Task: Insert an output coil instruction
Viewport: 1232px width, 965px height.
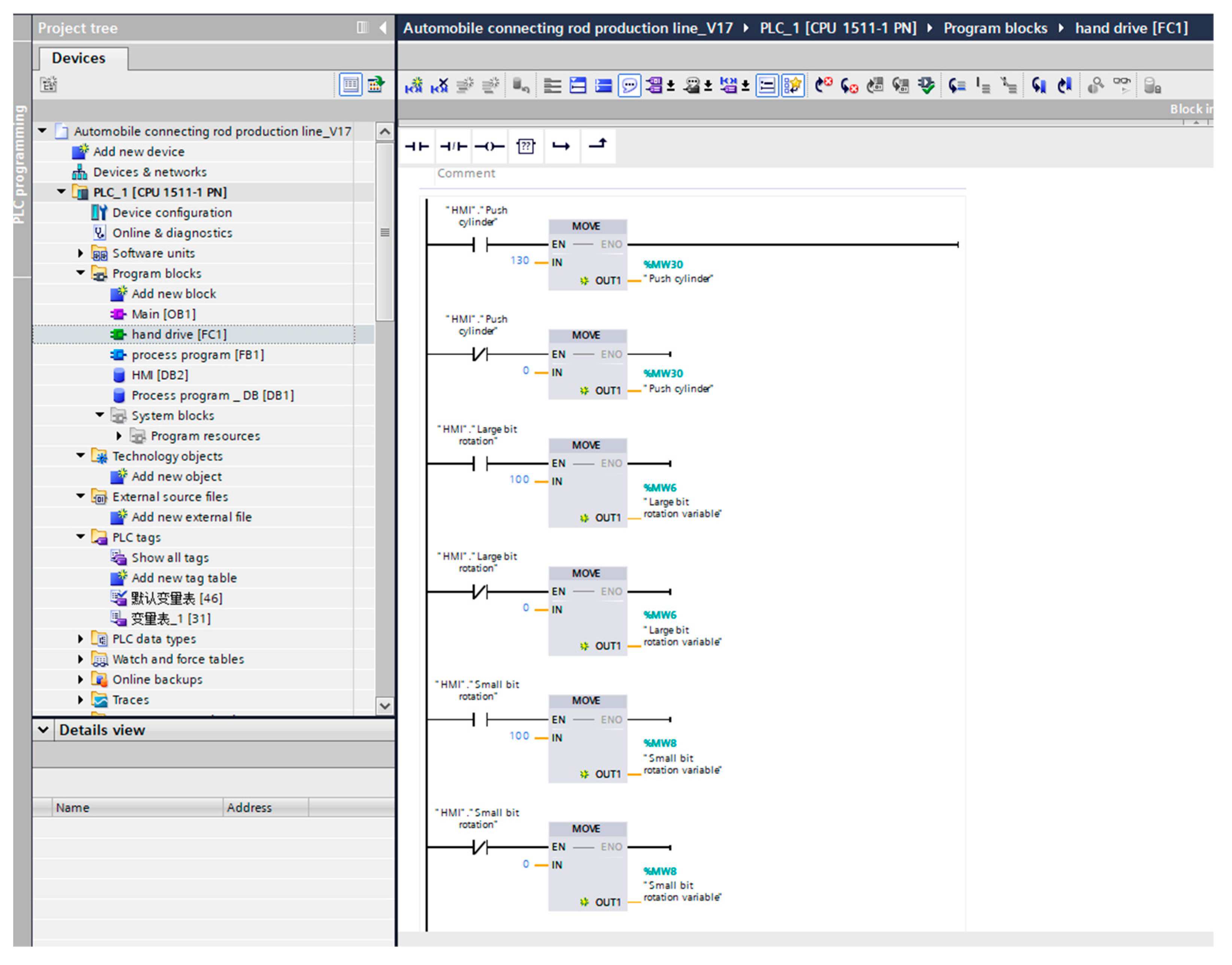Action: [489, 146]
